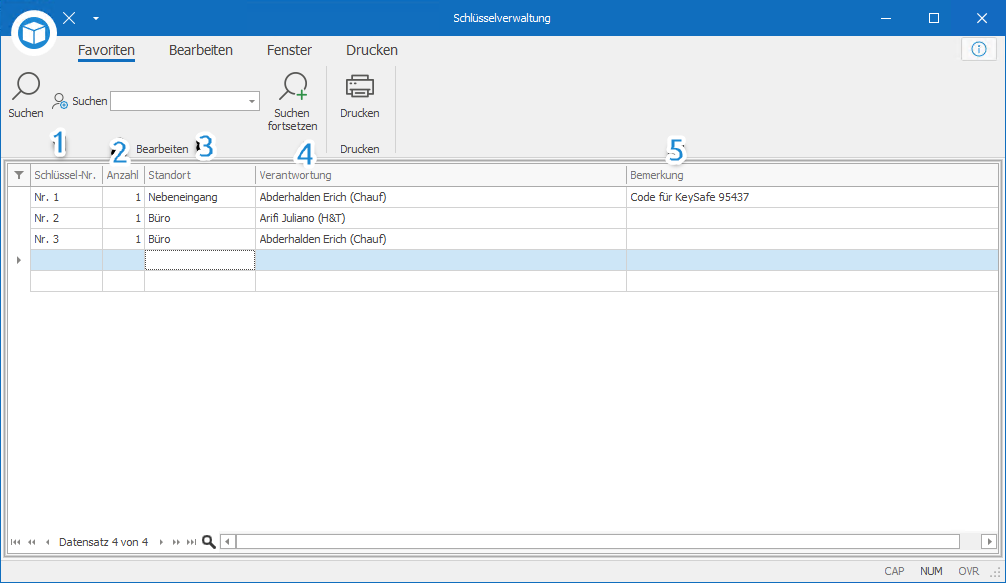Image resolution: width=1006 pixels, height=583 pixels.
Task: Select Abderhalden Erich cell in row Nr. 3
Action: click(441, 239)
